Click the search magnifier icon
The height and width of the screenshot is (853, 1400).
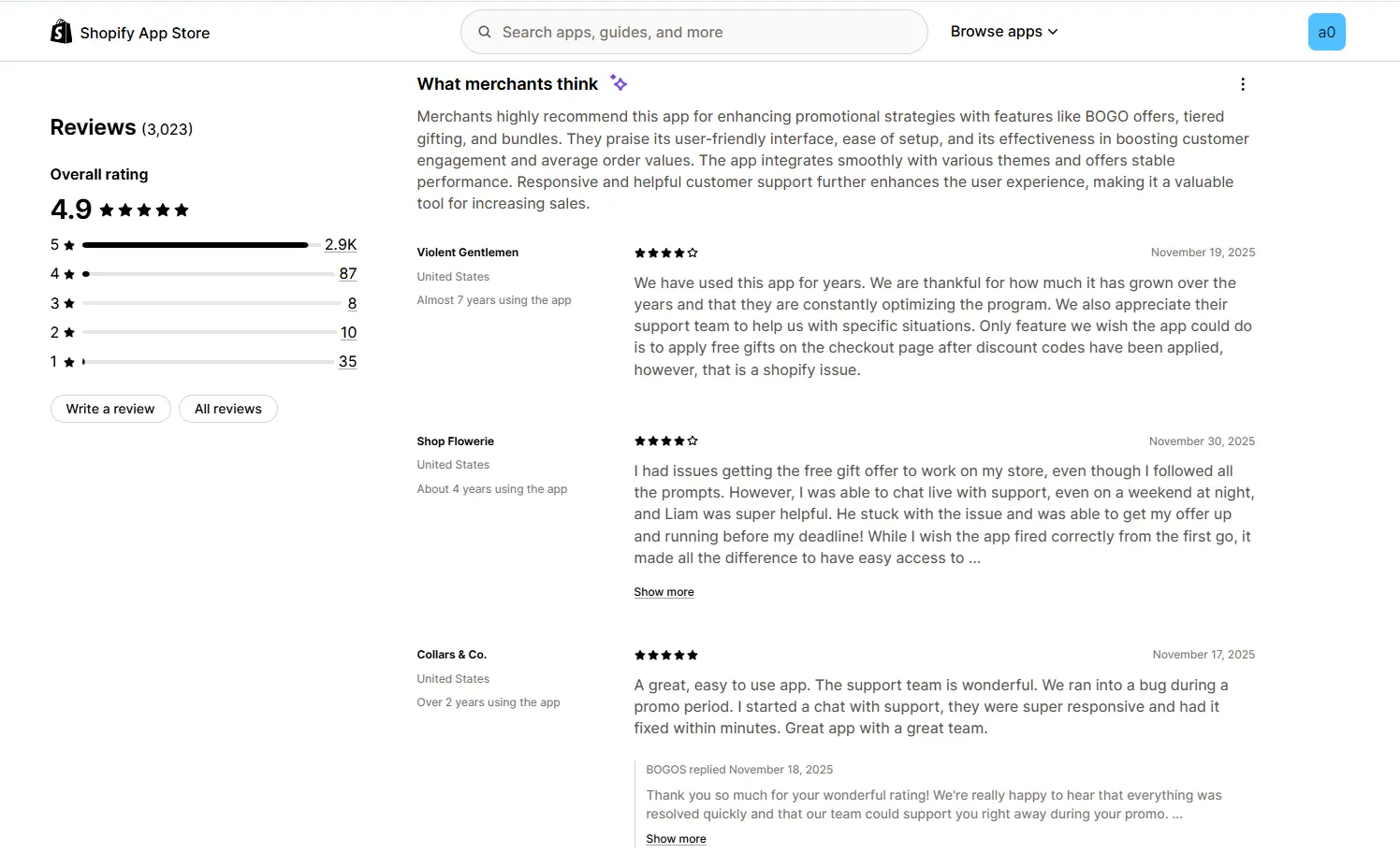[x=485, y=32]
